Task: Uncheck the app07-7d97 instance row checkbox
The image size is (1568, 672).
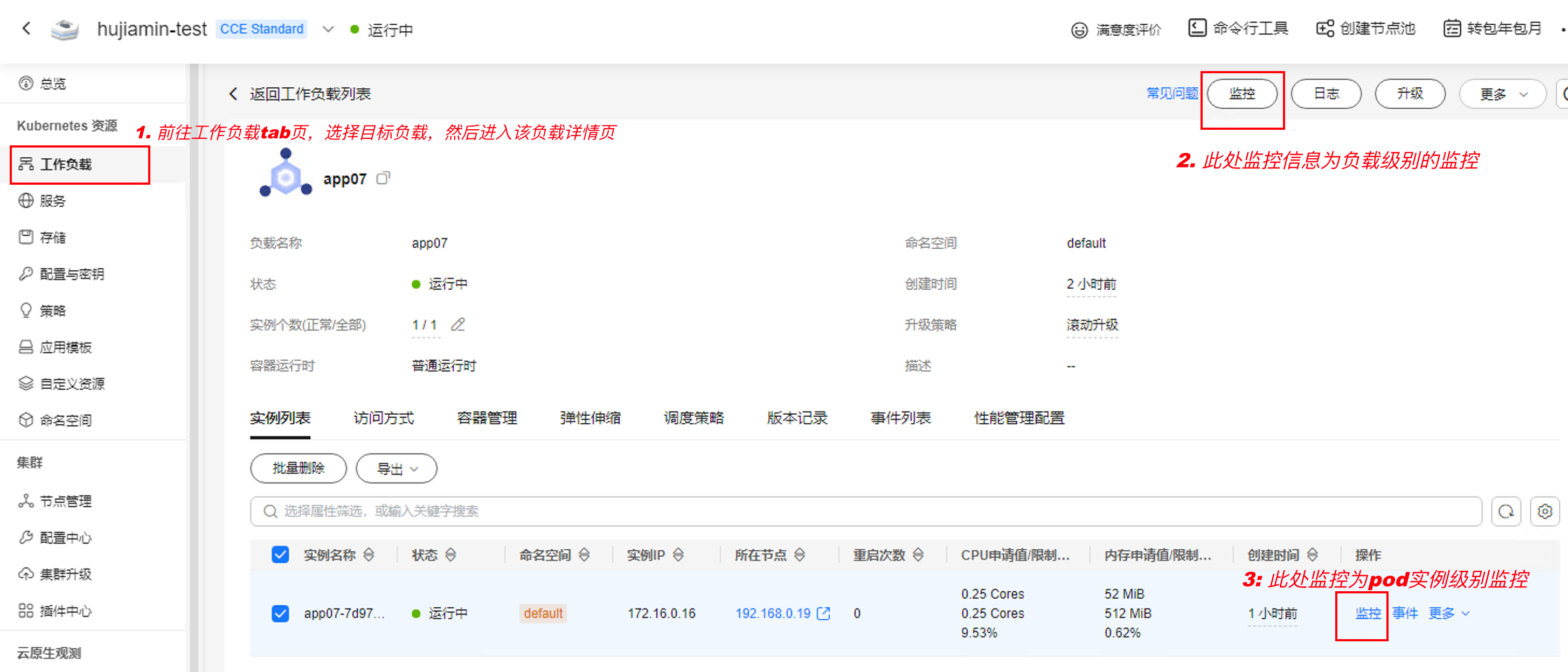Action: [280, 613]
